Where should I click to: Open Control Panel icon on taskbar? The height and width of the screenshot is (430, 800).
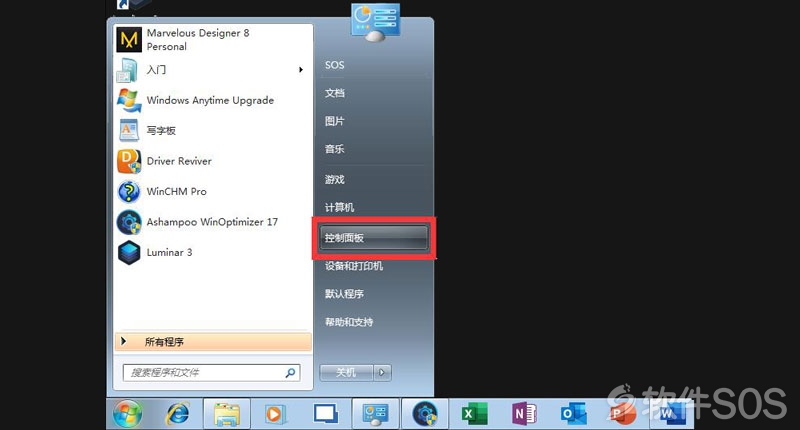(x=376, y=414)
